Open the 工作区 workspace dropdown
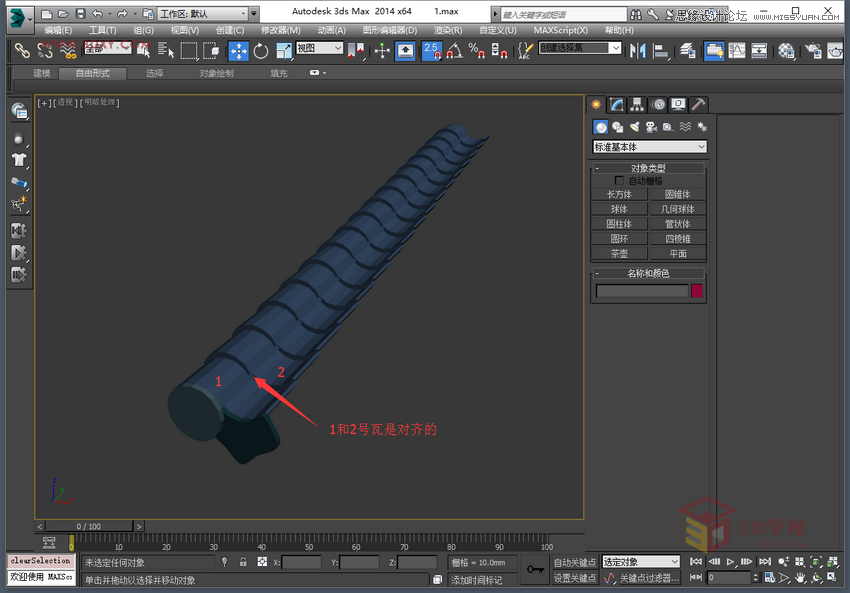 [x=200, y=13]
